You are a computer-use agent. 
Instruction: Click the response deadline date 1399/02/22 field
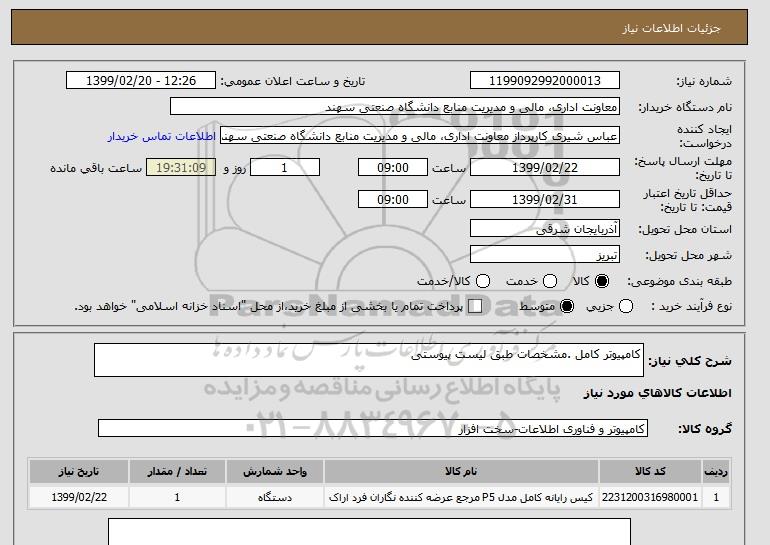click(x=545, y=167)
